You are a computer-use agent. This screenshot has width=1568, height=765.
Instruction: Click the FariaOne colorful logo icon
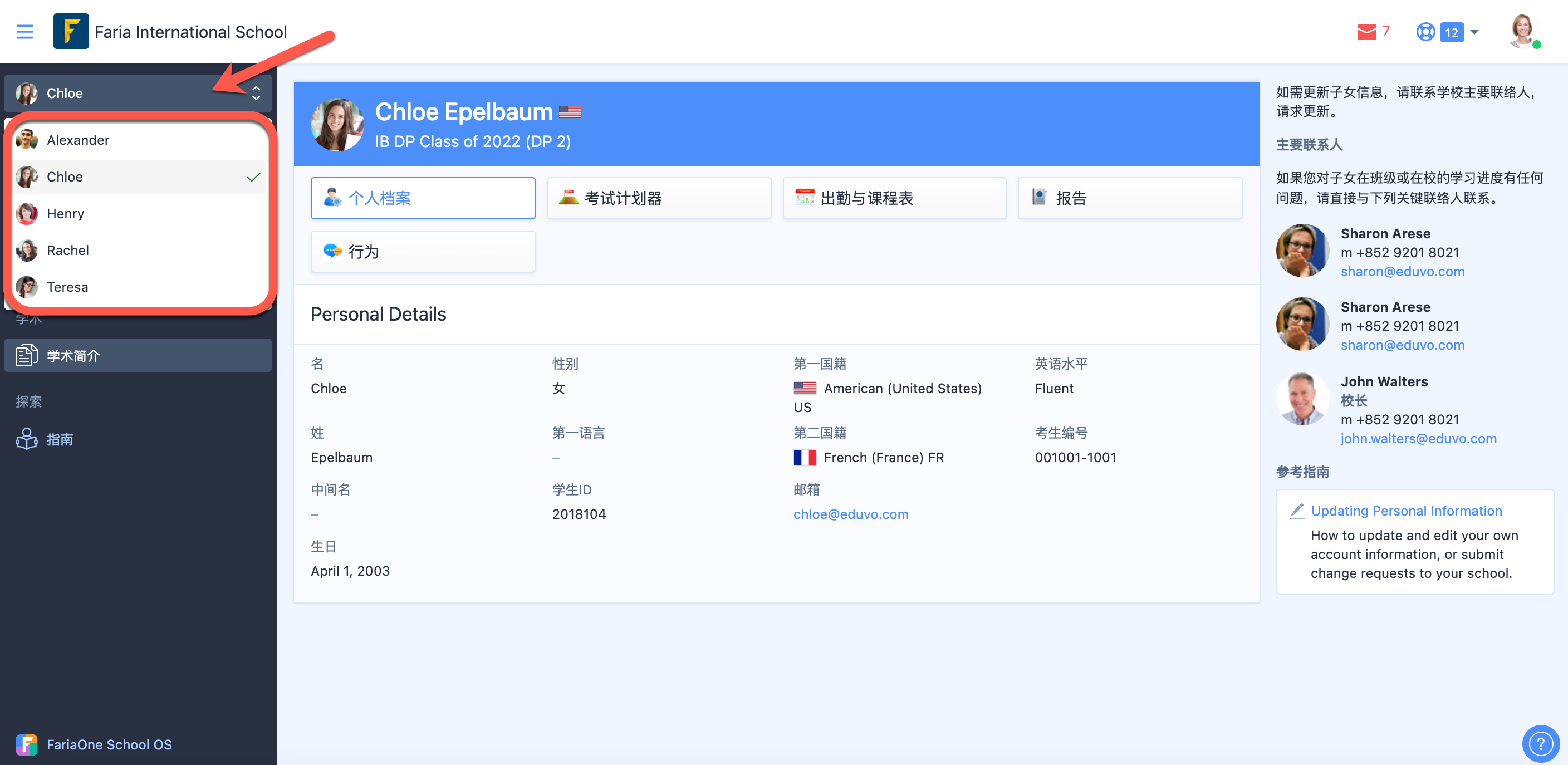26,744
